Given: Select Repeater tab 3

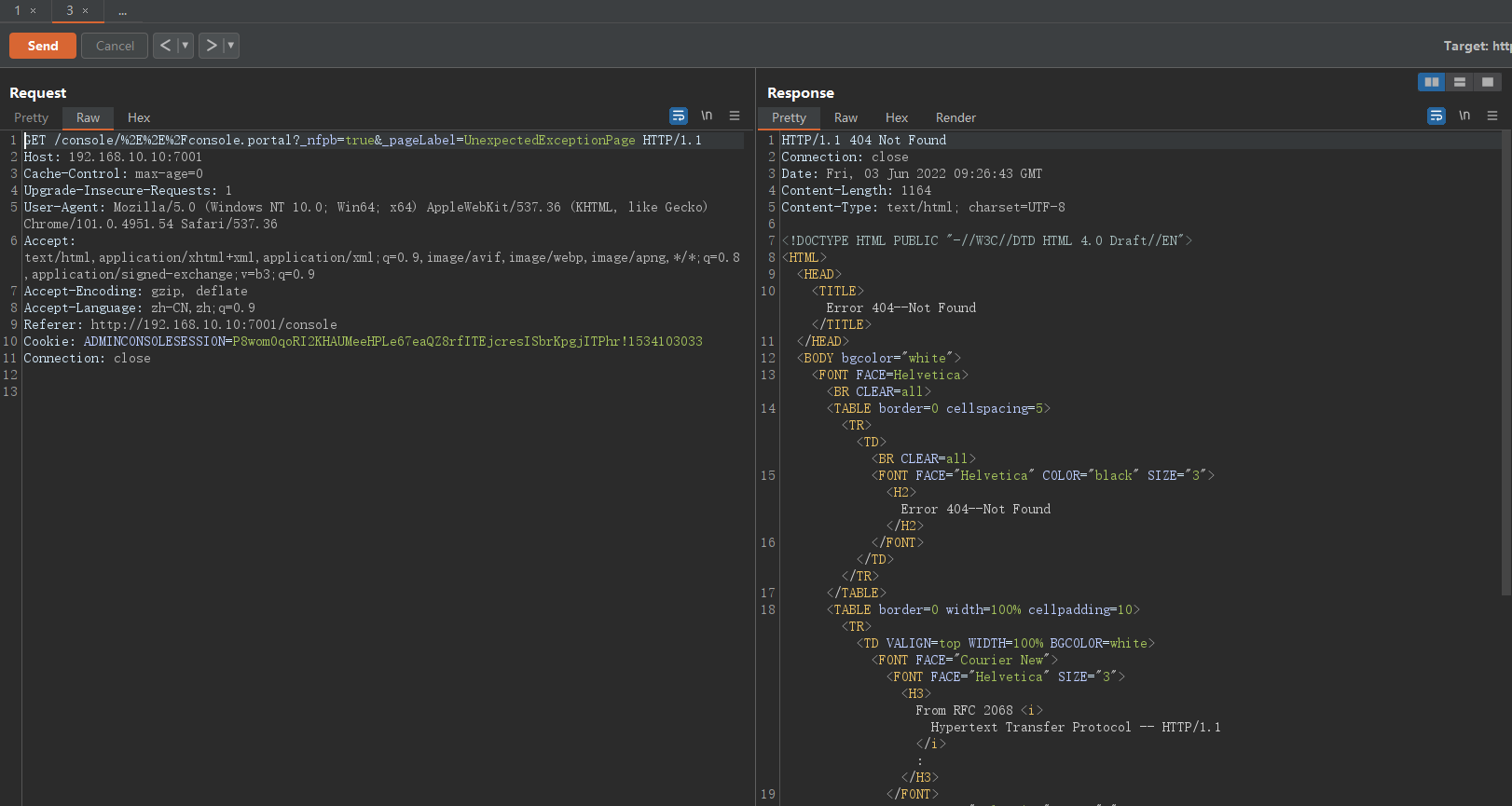Looking at the screenshot, I should (69, 10).
